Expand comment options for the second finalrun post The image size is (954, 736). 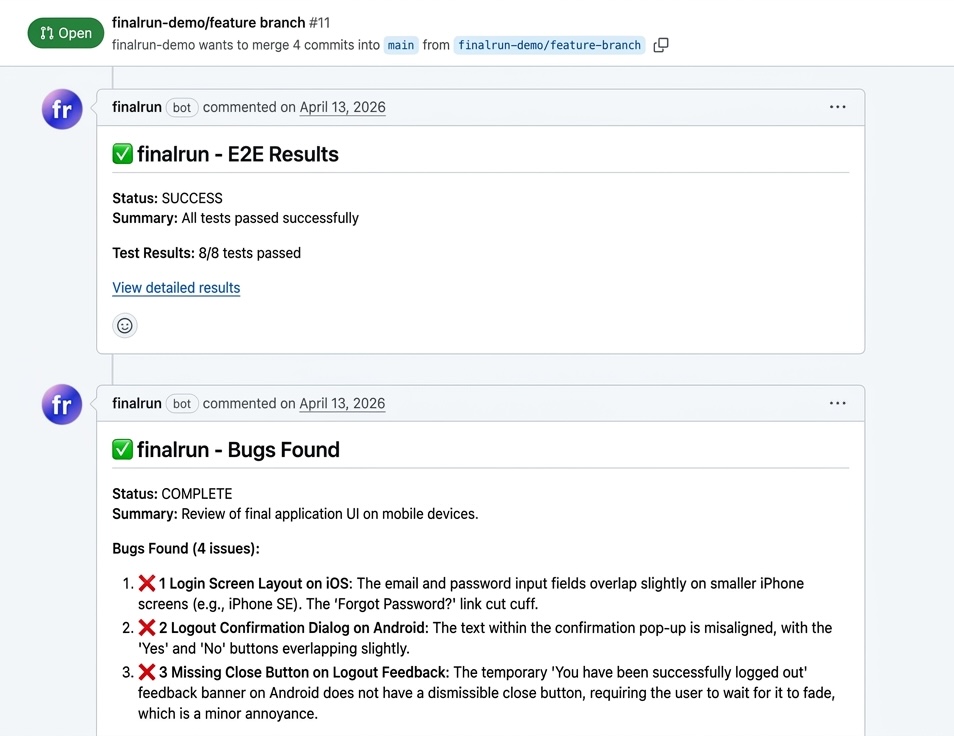[837, 403]
